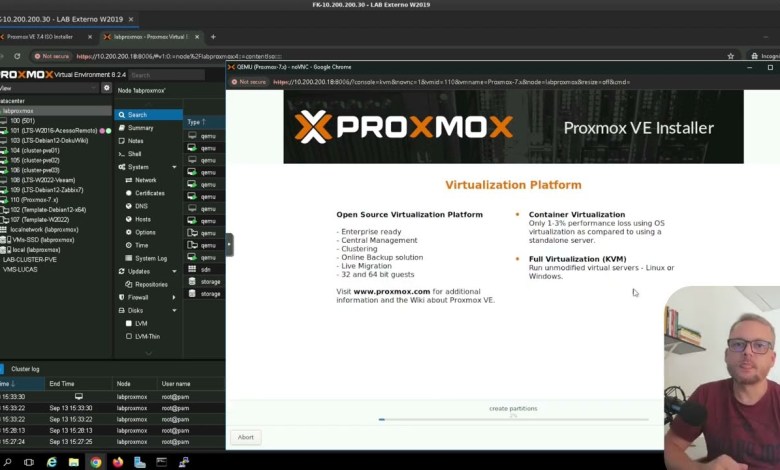Click the create partitions progress bar
The height and width of the screenshot is (470, 780).
click(x=513, y=419)
